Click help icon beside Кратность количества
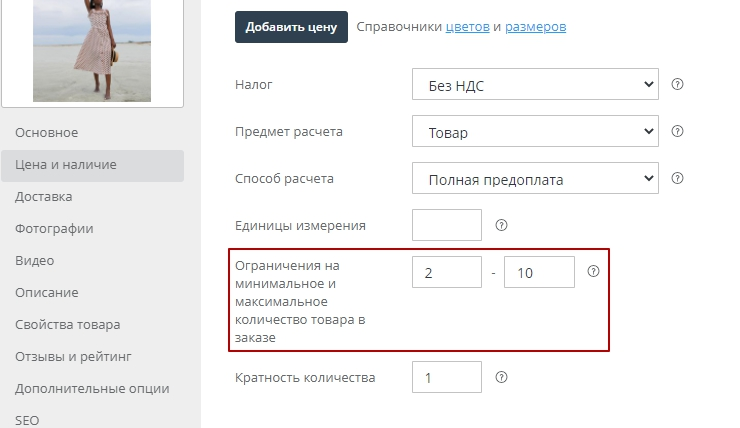The image size is (740, 428). pyautogui.click(x=501, y=377)
